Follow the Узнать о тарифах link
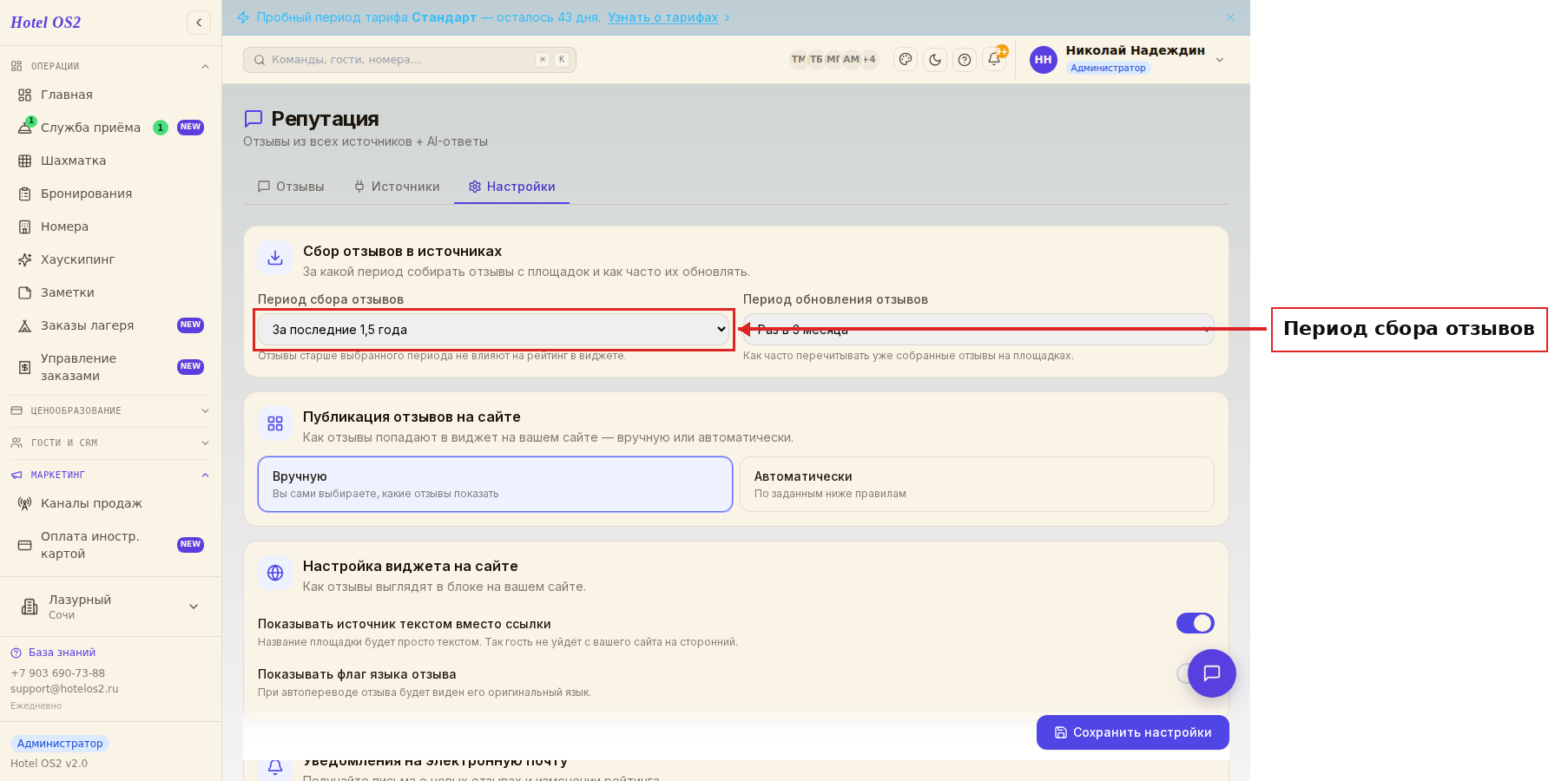 point(663,17)
